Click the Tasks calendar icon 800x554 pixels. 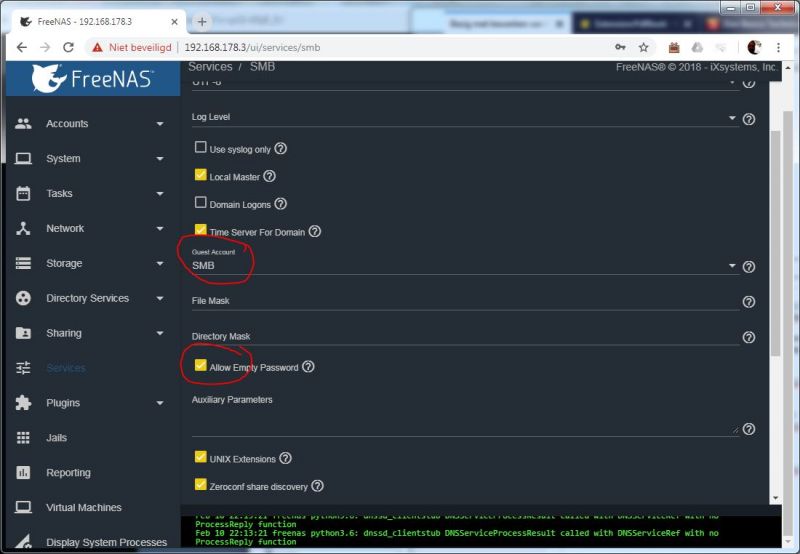click(x=23, y=193)
